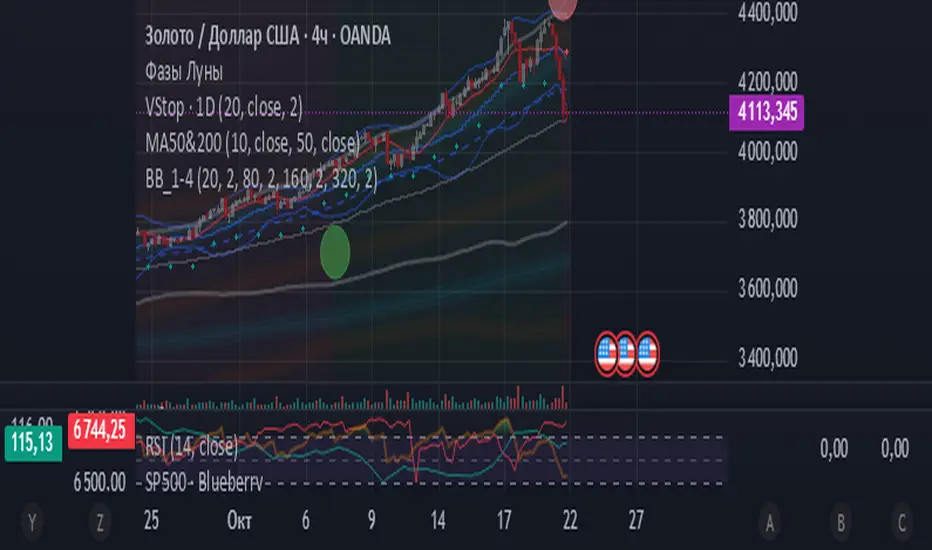Click the 3400,000 price axis level

pos(767,358)
